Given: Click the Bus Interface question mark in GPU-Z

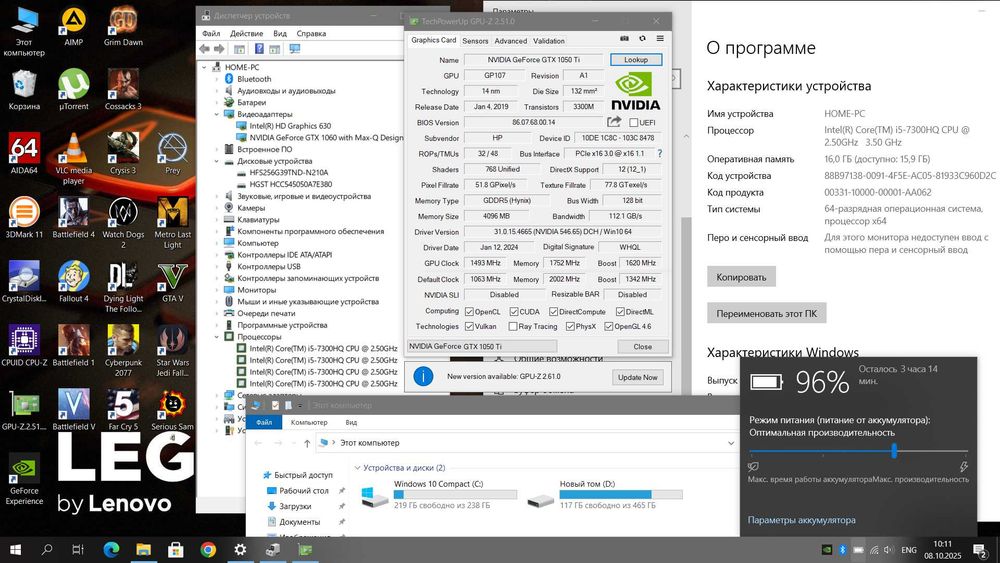Looking at the screenshot, I should [659, 154].
